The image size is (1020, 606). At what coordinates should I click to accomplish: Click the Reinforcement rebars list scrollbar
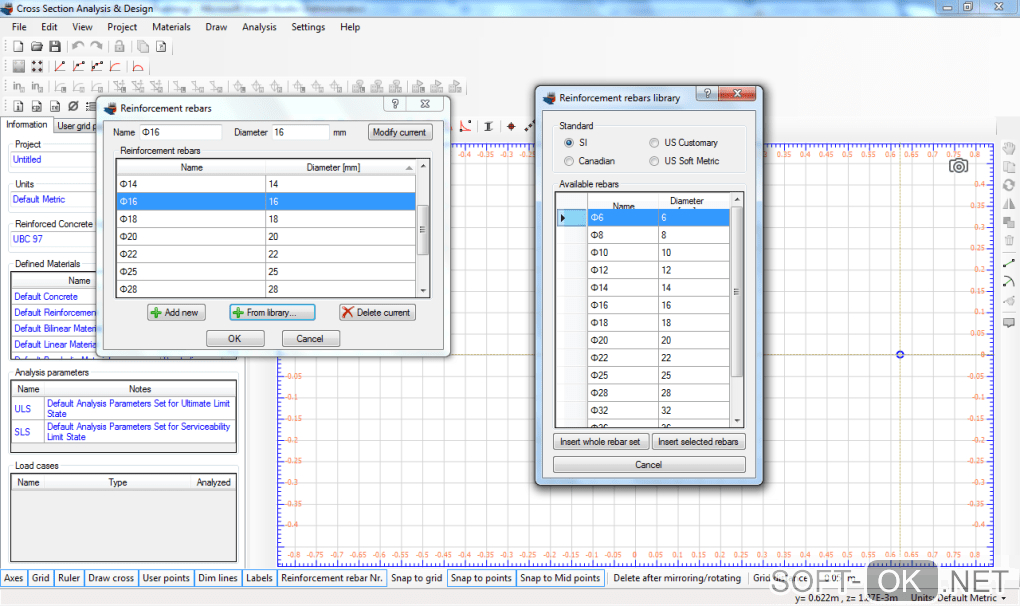tap(423, 230)
